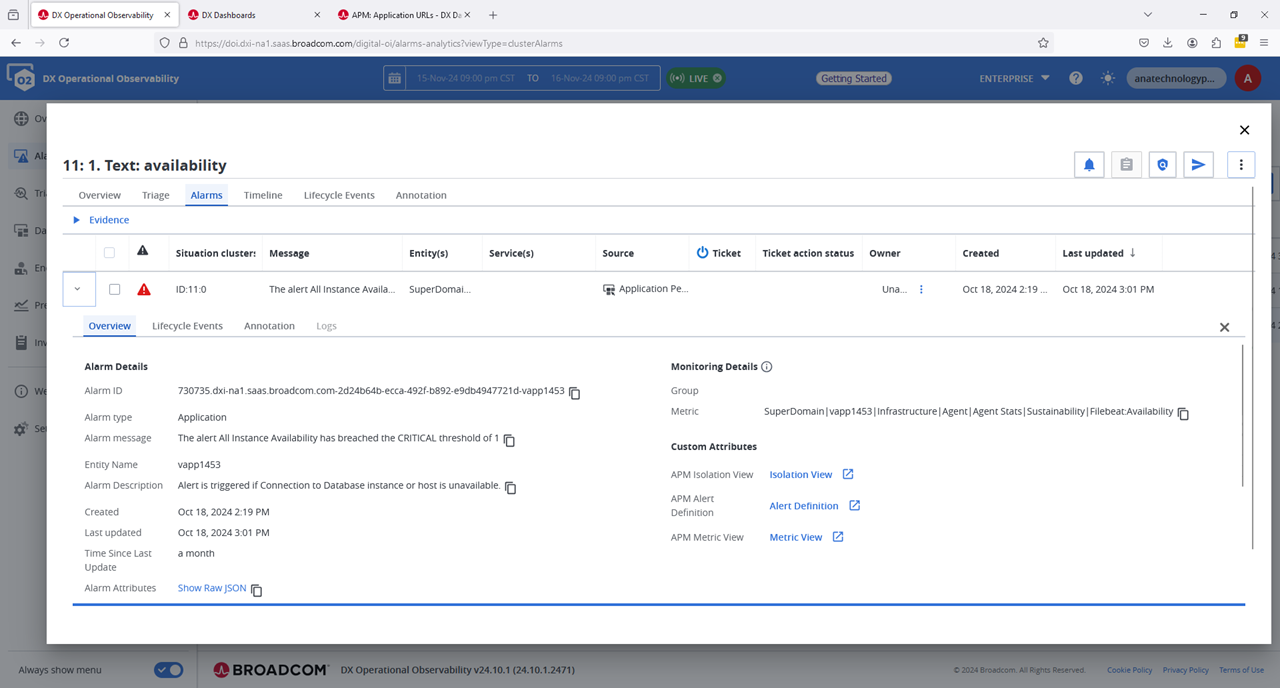Click the clipboard icon in dialog toolbar
Screen dimensions: 1280x688
(x=1126, y=165)
